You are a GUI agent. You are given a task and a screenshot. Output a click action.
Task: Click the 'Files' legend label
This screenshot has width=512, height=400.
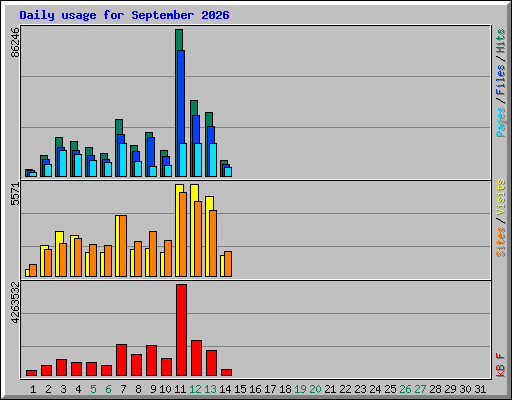(x=500, y=79)
